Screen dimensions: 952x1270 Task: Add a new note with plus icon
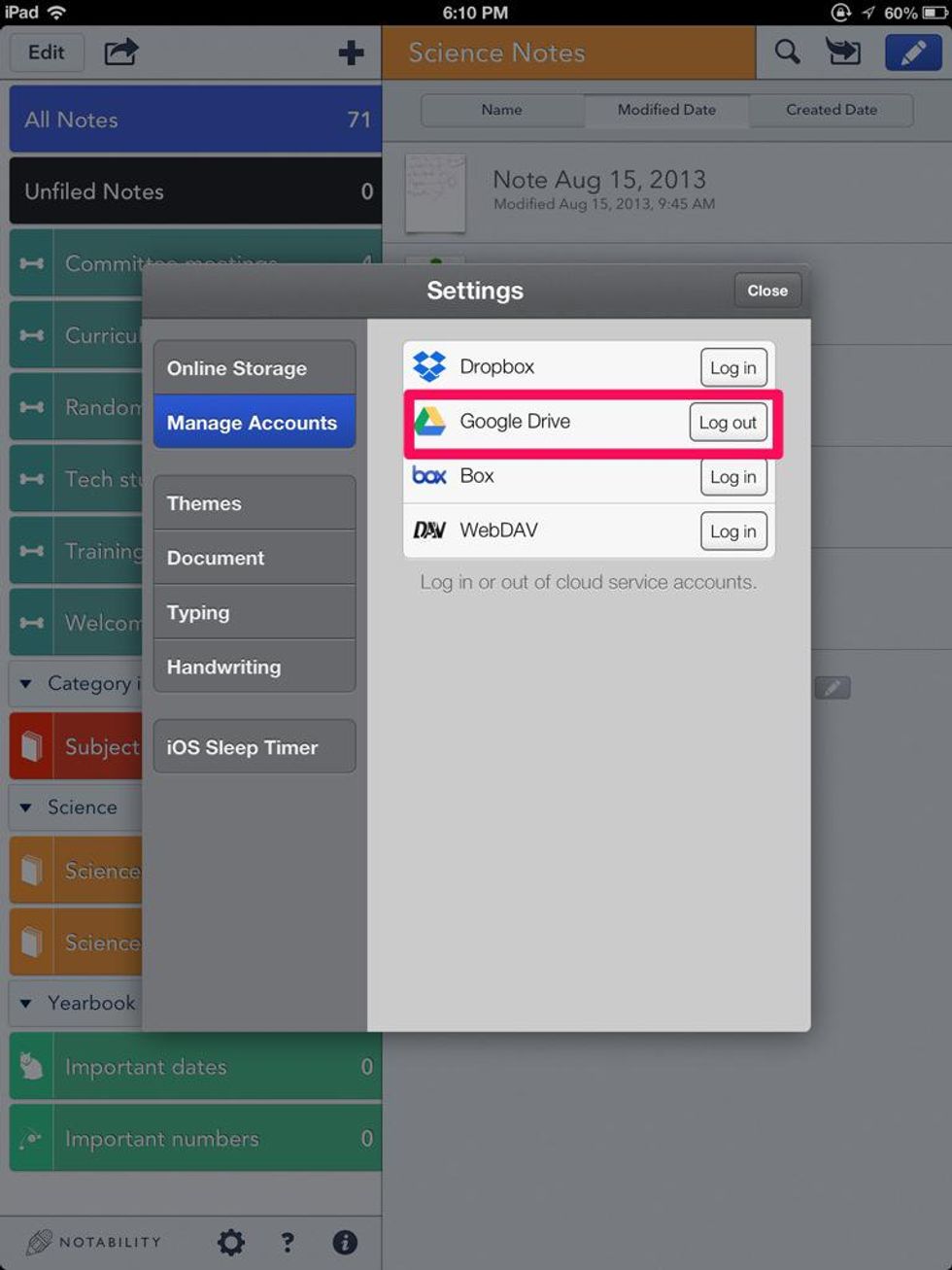tap(351, 52)
